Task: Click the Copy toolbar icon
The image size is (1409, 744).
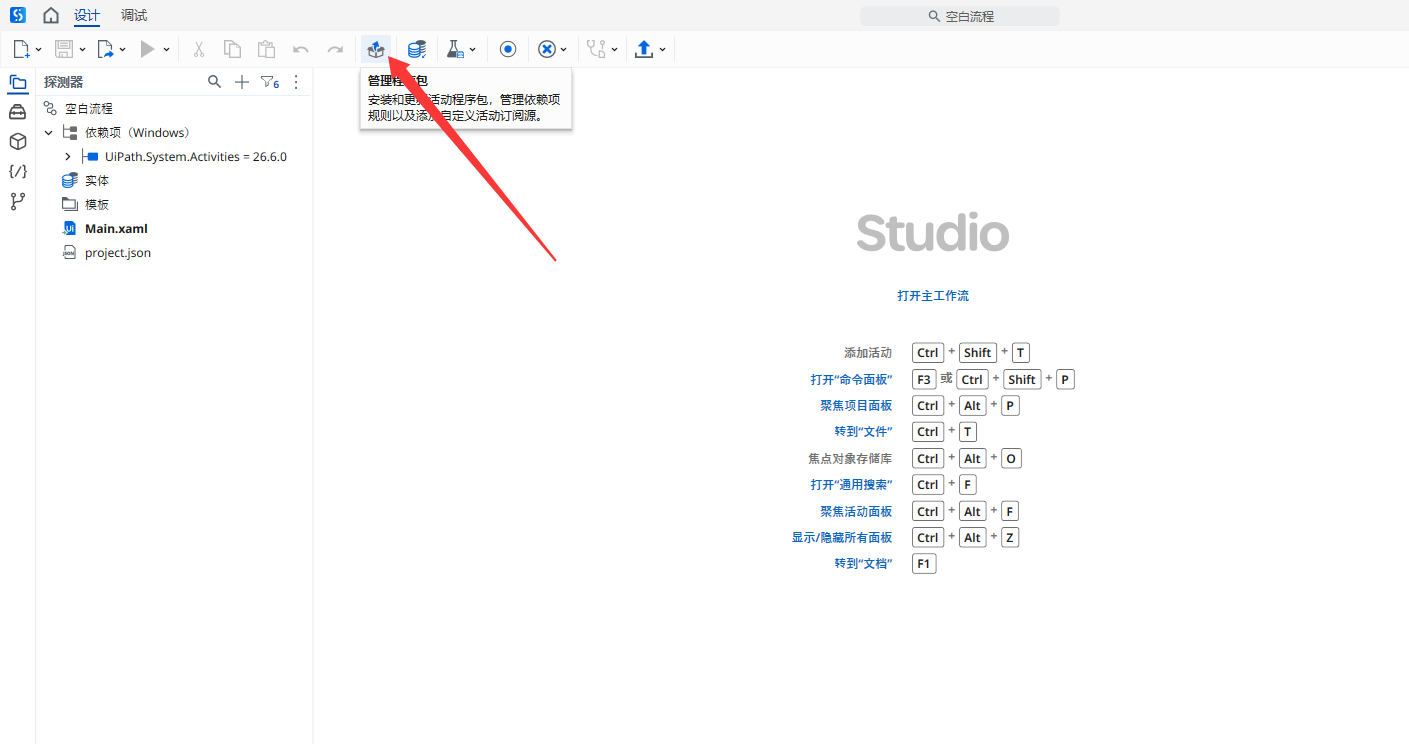Action: tap(232, 49)
